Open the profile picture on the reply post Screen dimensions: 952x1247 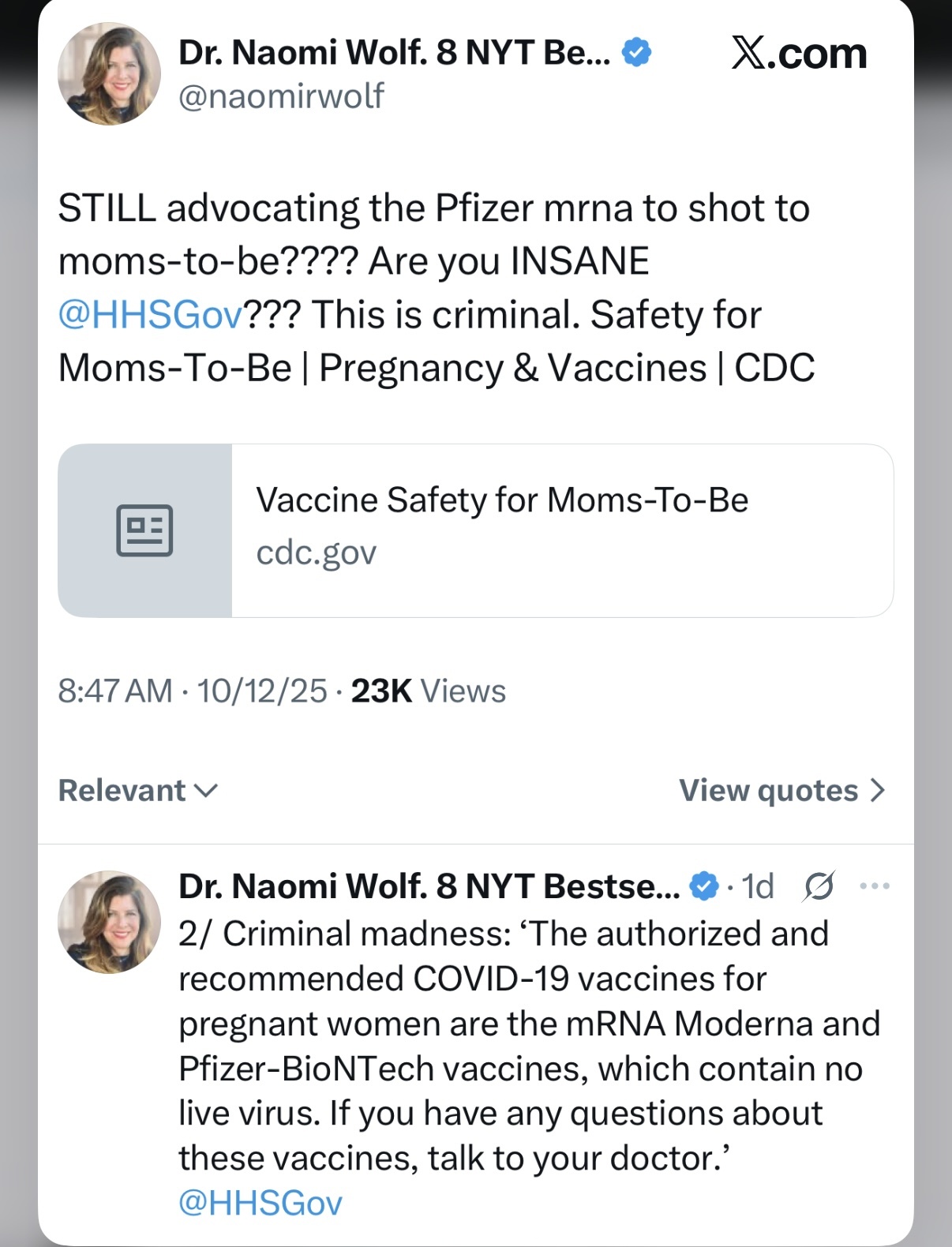click(x=109, y=922)
